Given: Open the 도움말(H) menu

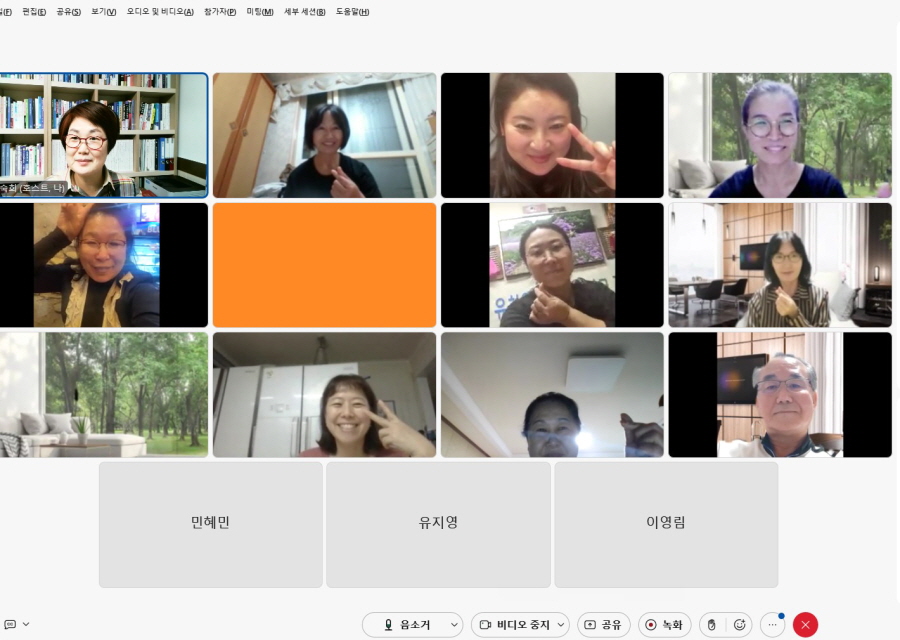Looking at the screenshot, I should 352,12.
